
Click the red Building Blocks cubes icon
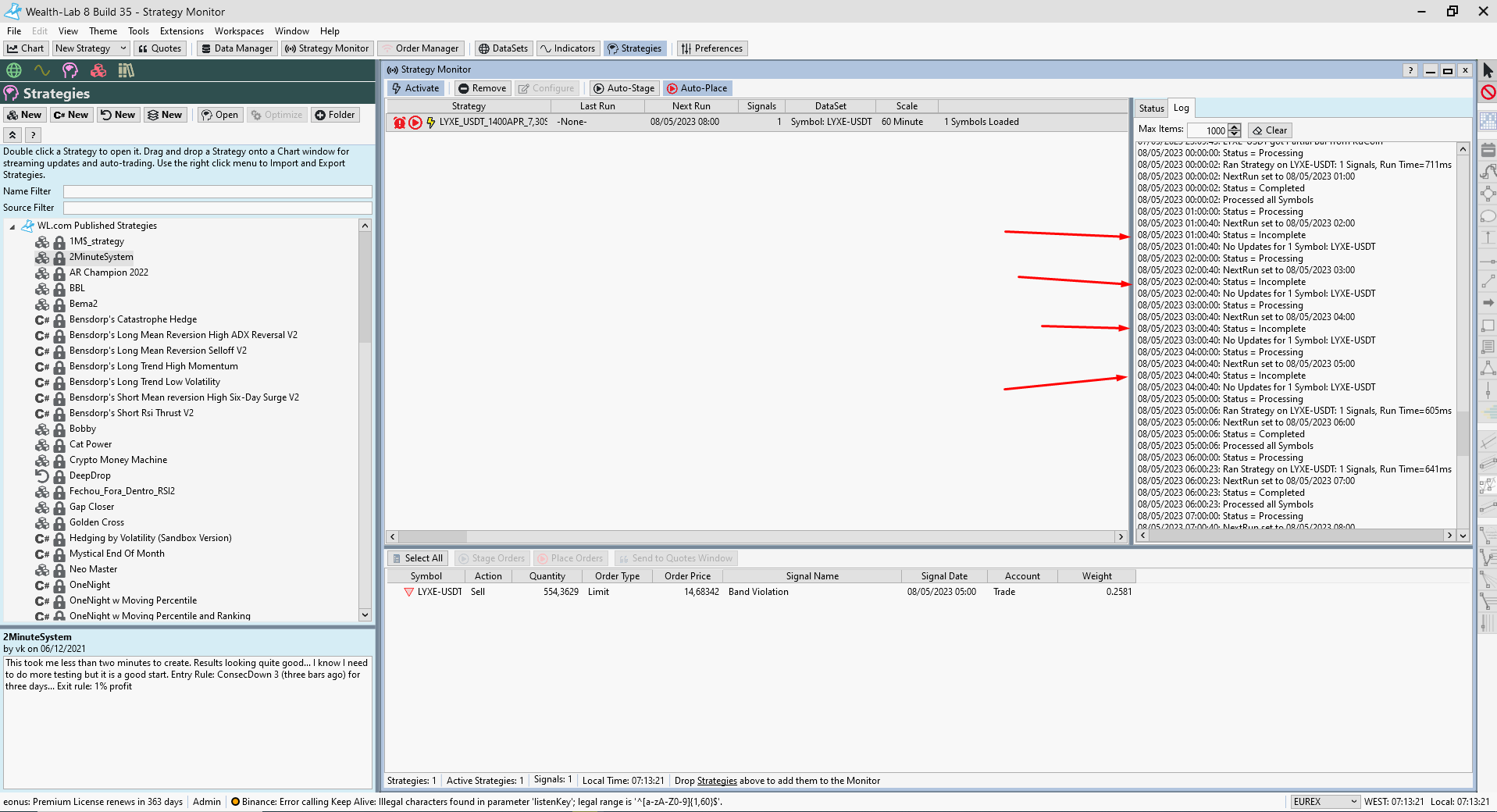tap(98, 70)
